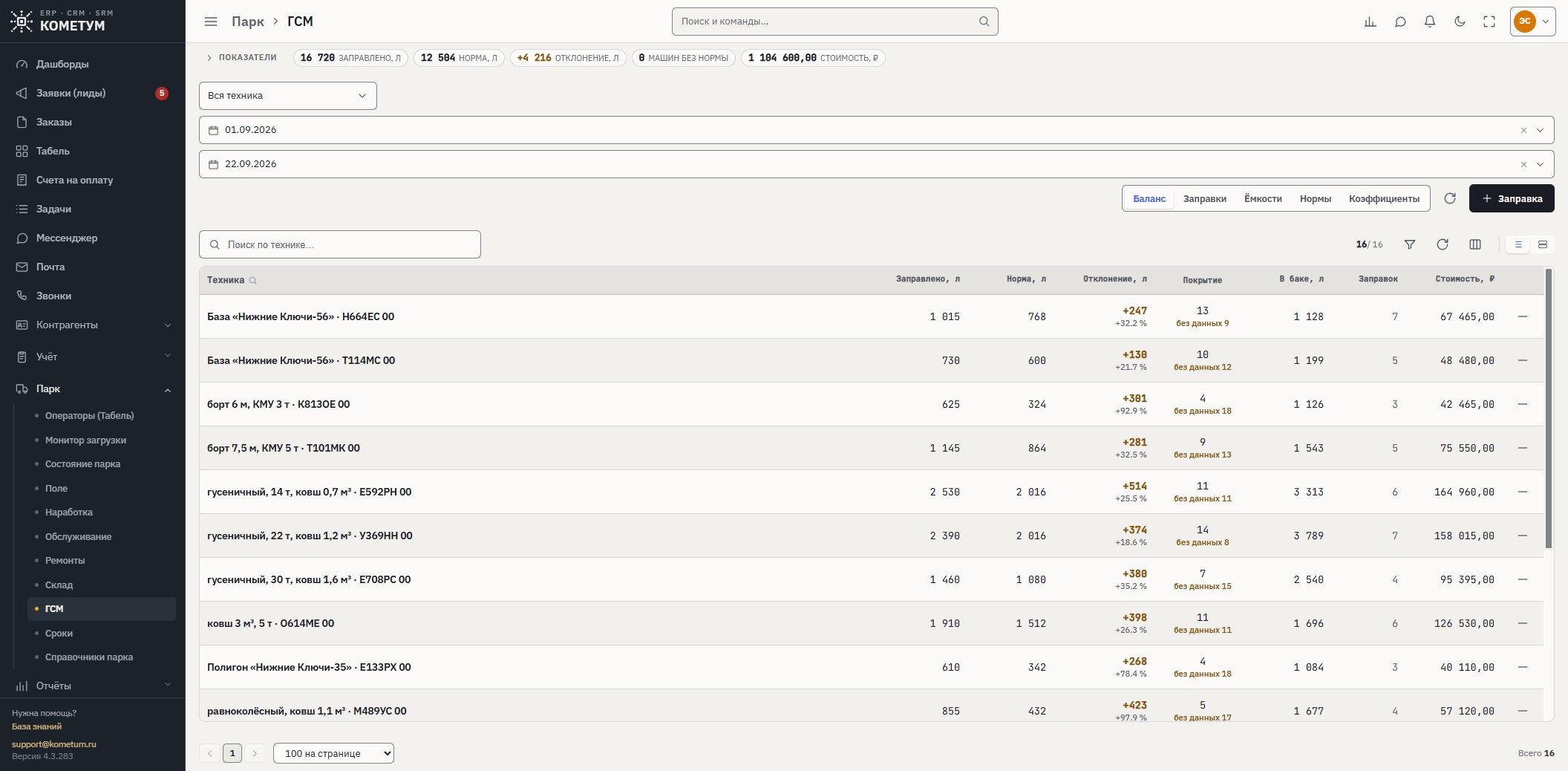Collapse the Парк sidebar section
1568x771 pixels.
93,388
